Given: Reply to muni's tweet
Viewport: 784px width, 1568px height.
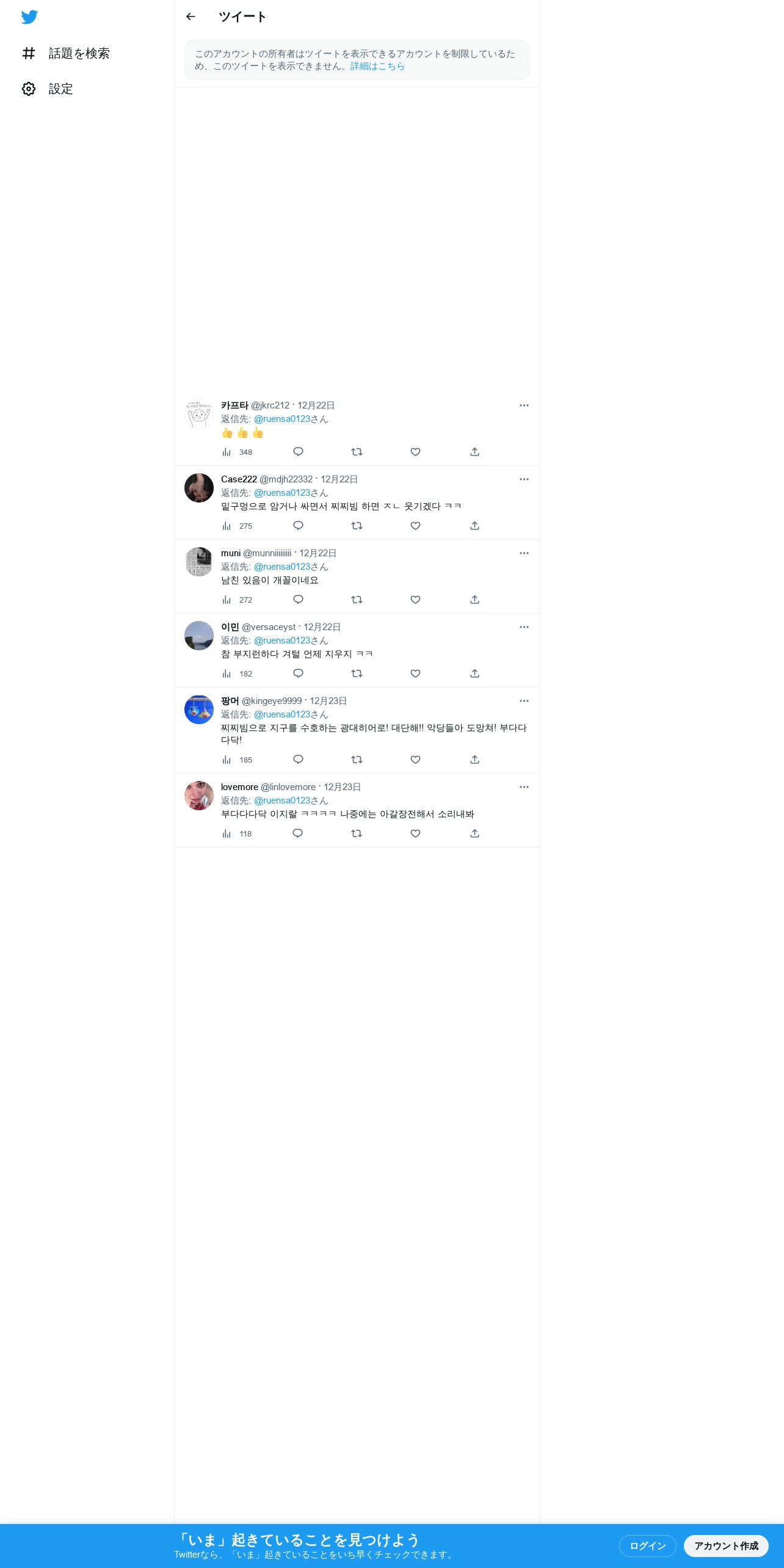Looking at the screenshot, I should pos(298,600).
